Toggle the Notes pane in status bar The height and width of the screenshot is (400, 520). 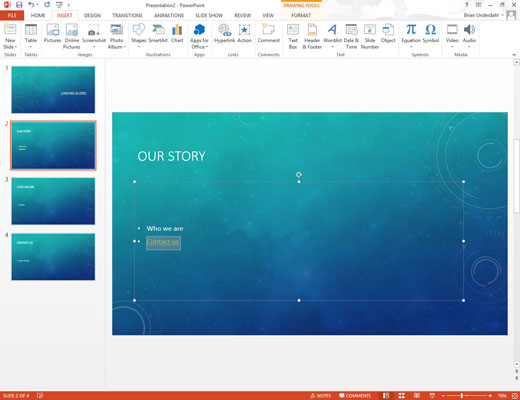coord(321,396)
